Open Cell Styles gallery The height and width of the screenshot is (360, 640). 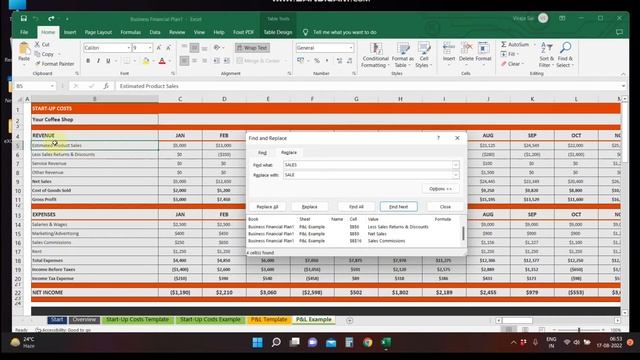424,55
